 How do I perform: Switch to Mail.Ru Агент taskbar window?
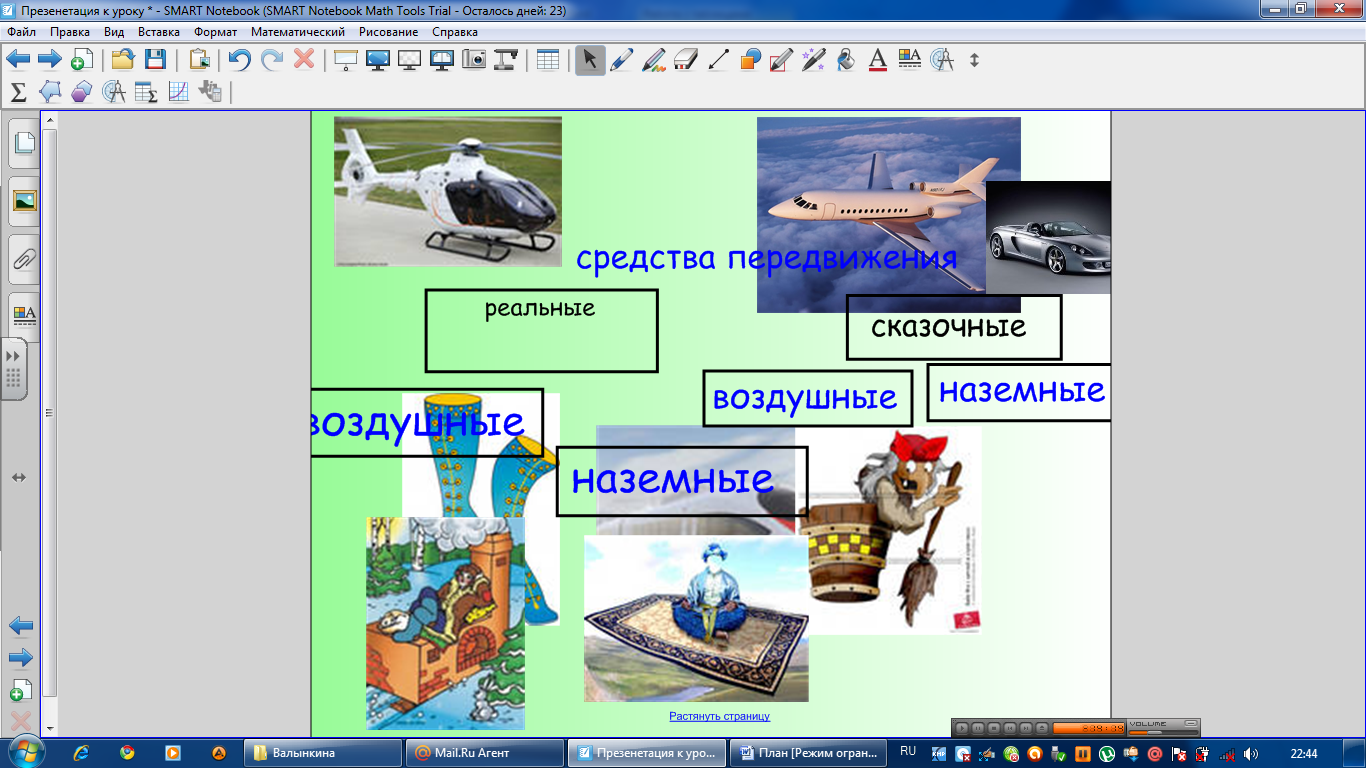point(485,753)
